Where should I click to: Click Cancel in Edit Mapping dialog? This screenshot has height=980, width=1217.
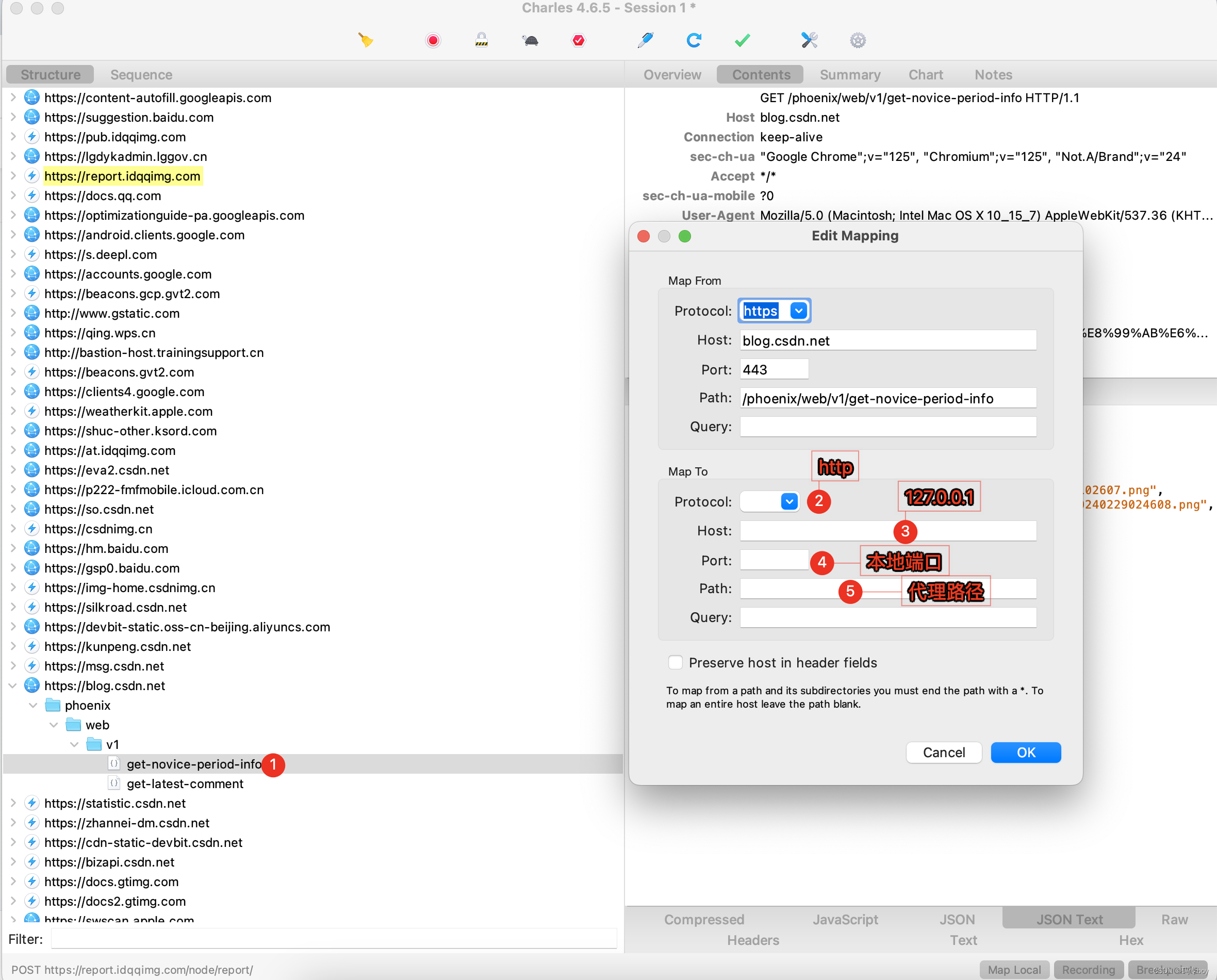[x=943, y=752]
